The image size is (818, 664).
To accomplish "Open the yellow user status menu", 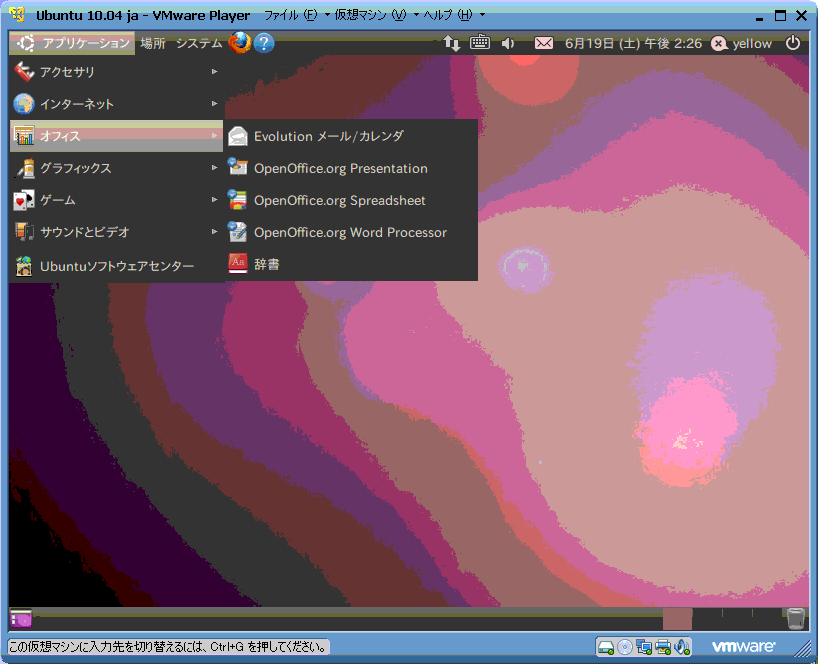I will [x=741, y=43].
